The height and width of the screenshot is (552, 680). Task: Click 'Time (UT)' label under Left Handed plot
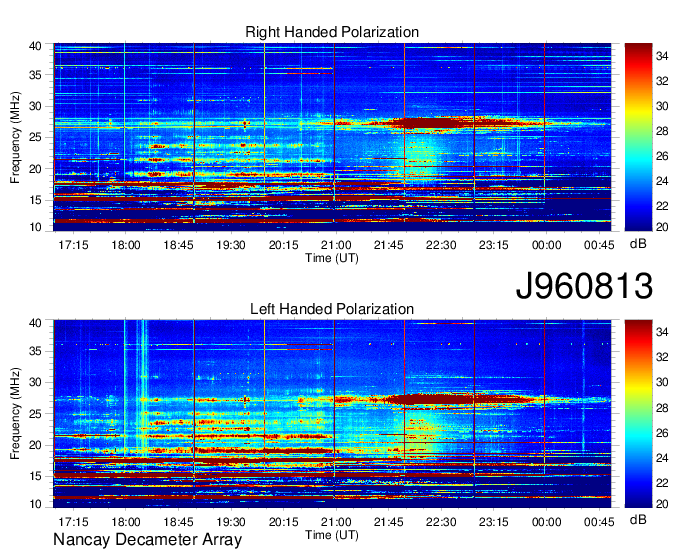(332, 535)
